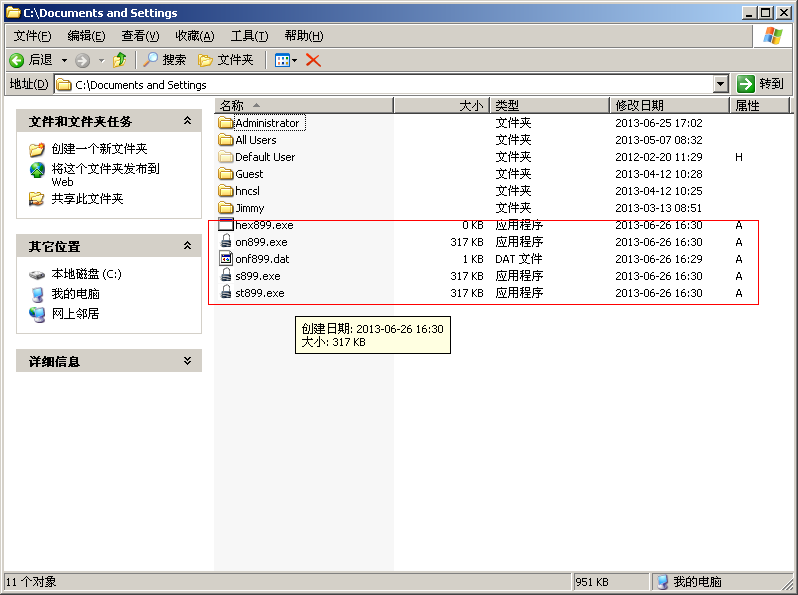Click the Forward arrow button
Screen dimensions: 798x595
click(x=82, y=61)
